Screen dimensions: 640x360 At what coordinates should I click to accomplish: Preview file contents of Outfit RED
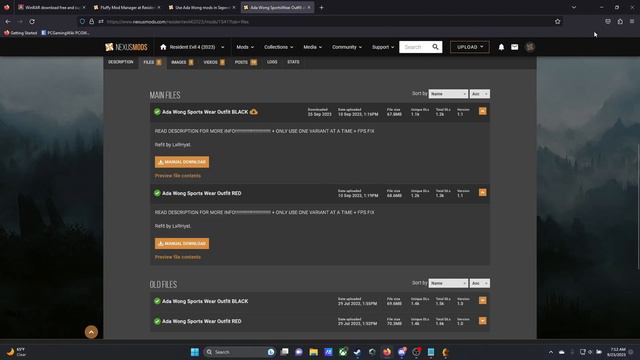tap(178, 257)
